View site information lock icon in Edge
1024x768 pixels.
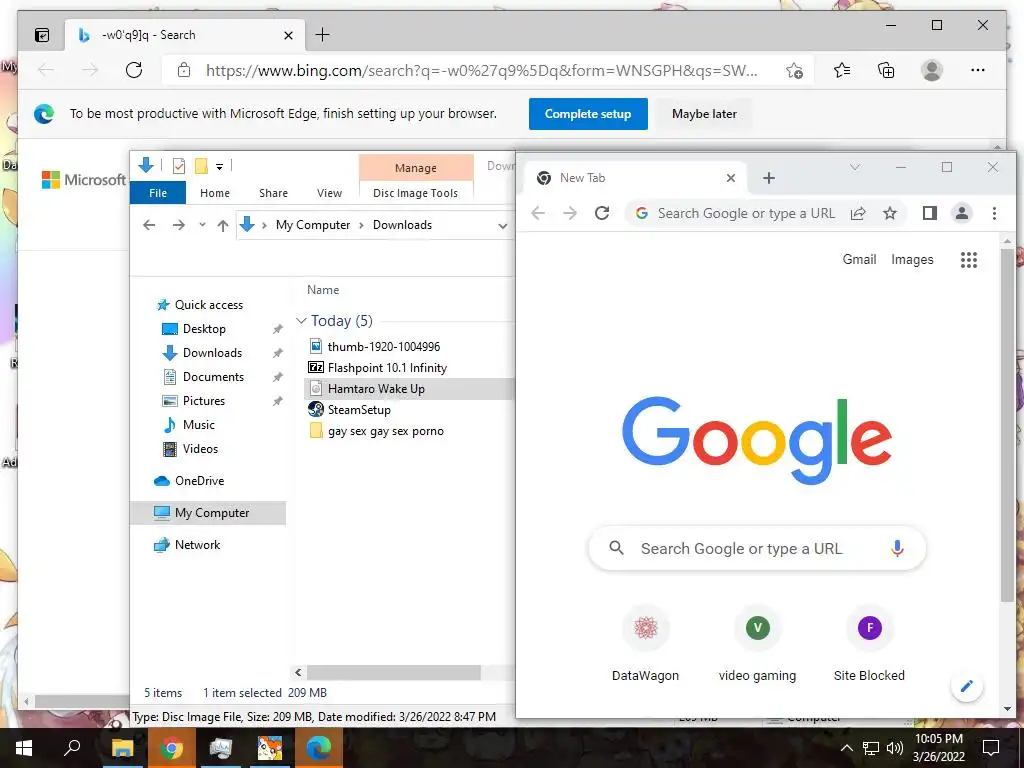click(x=184, y=70)
